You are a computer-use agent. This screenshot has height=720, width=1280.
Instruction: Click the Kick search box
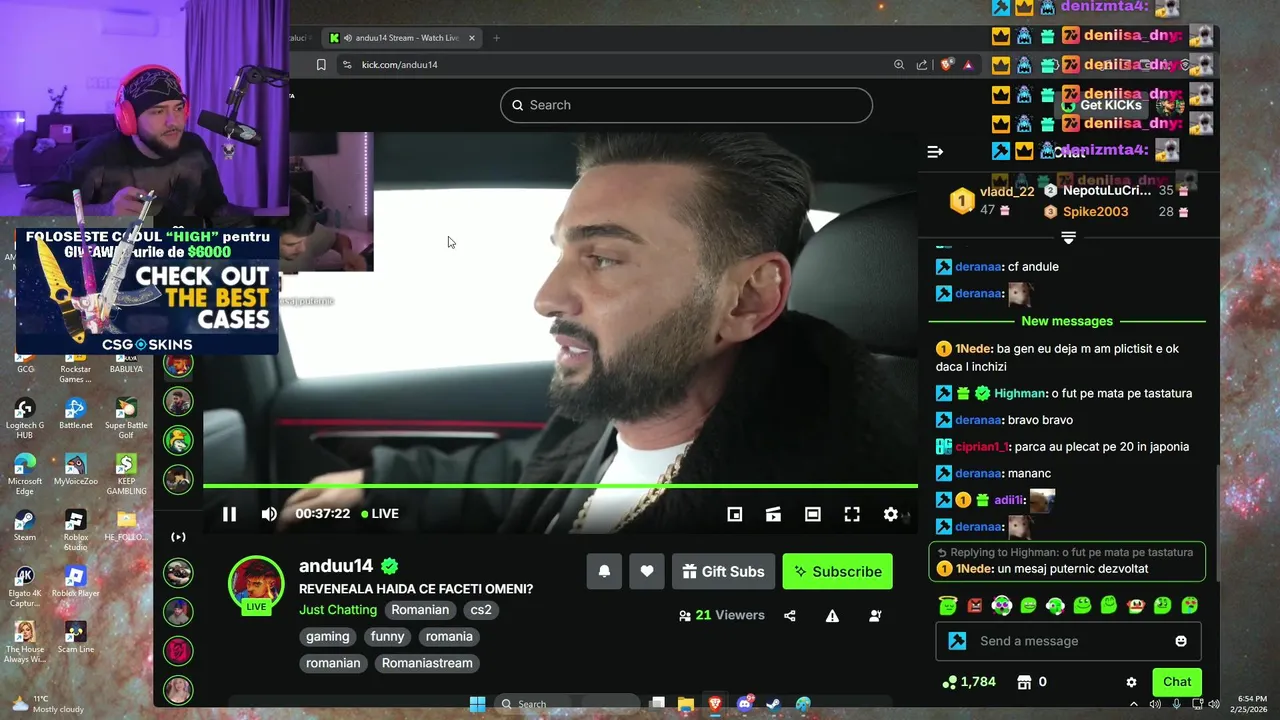point(686,105)
